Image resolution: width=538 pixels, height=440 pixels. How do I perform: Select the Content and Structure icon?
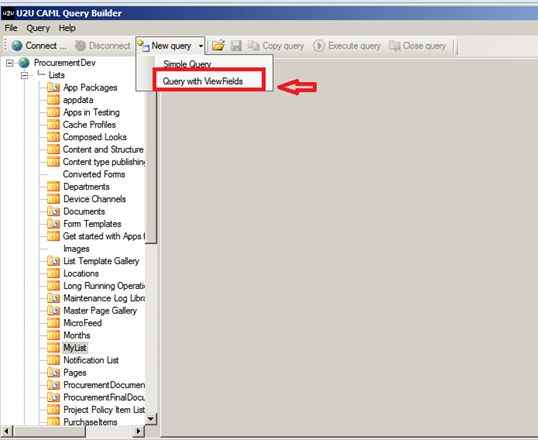pyautogui.click(x=53, y=149)
